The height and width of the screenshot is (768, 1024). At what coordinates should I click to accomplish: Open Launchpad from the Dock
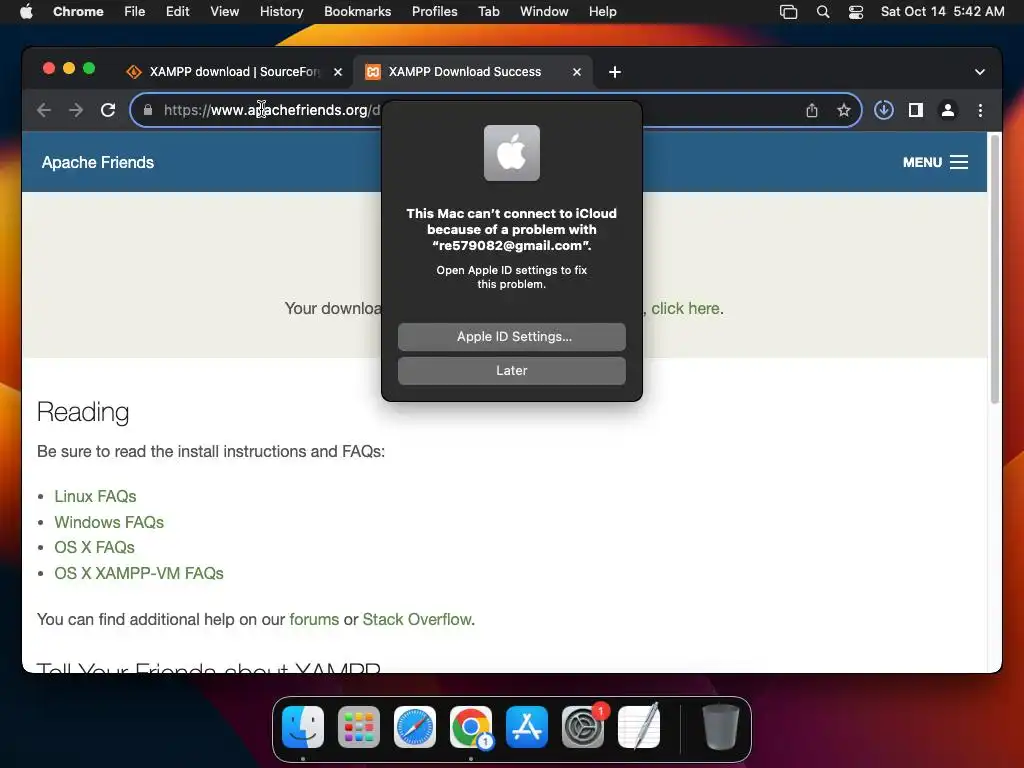[x=359, y=727]
